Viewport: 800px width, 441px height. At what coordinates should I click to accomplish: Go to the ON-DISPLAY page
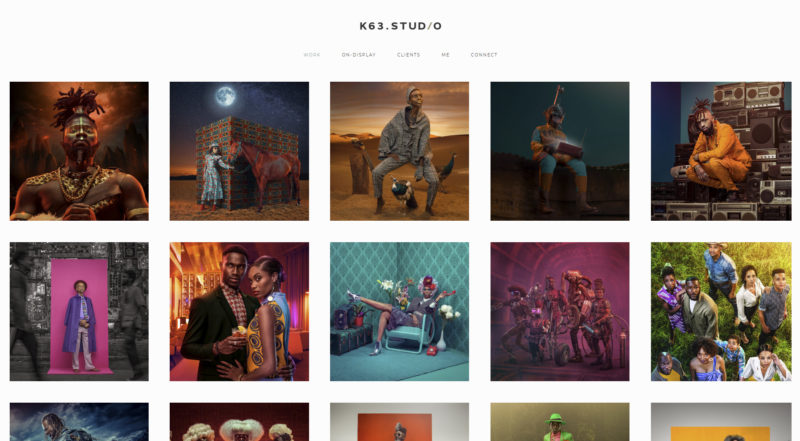[359, 55]
